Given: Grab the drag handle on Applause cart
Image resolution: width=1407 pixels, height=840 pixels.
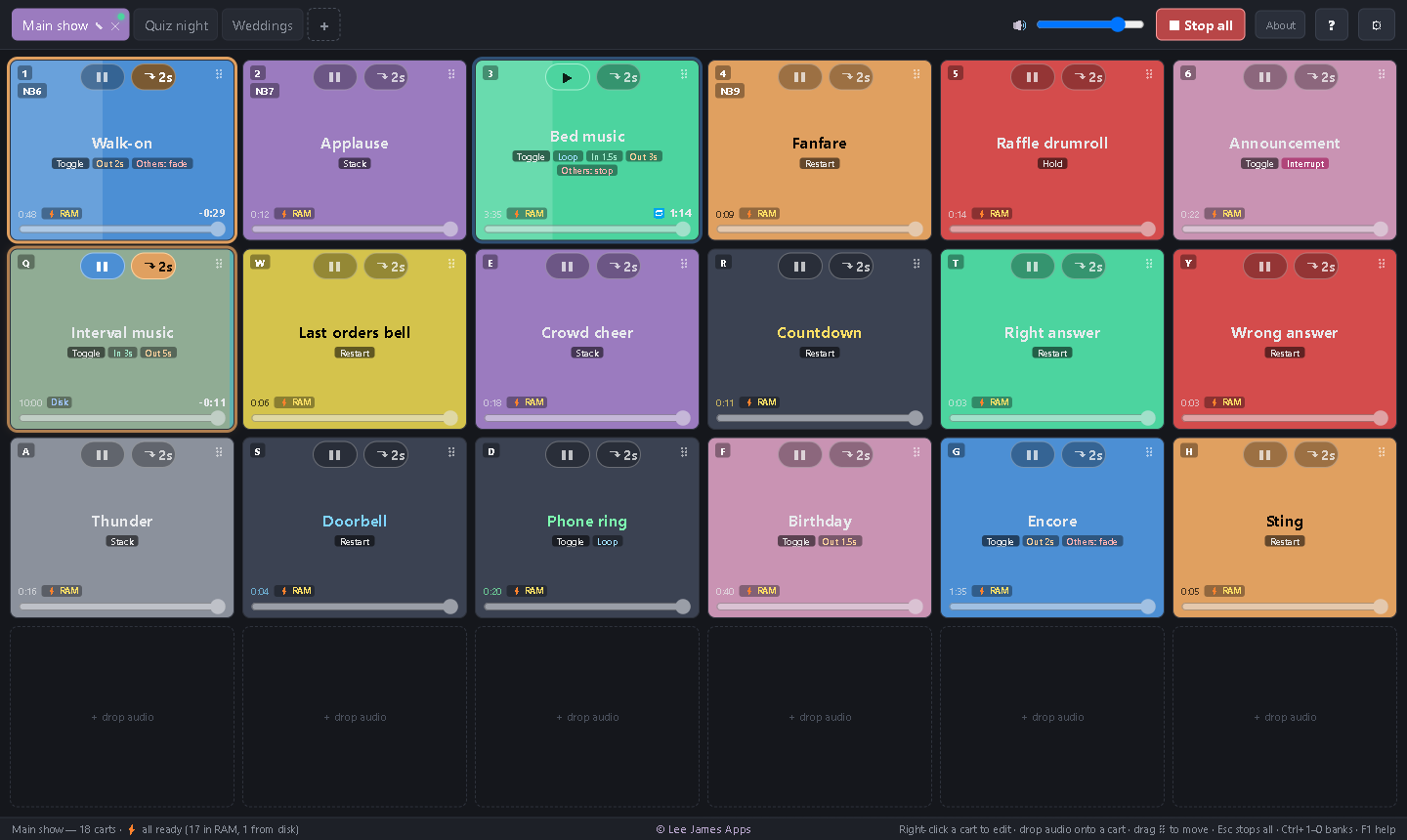Looking at the screenshot, I should [x=451, y=74].
